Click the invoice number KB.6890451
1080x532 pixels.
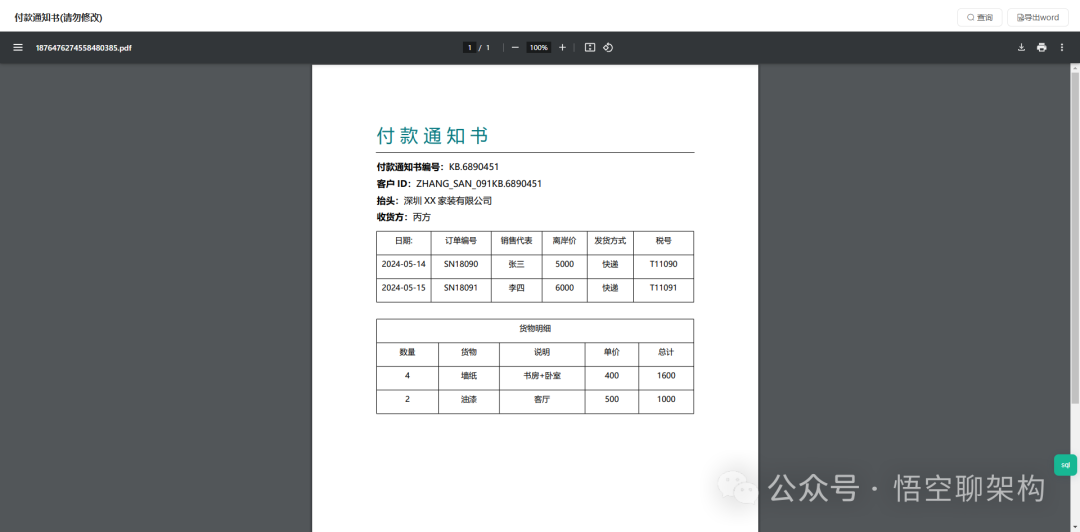pos(474,167)
